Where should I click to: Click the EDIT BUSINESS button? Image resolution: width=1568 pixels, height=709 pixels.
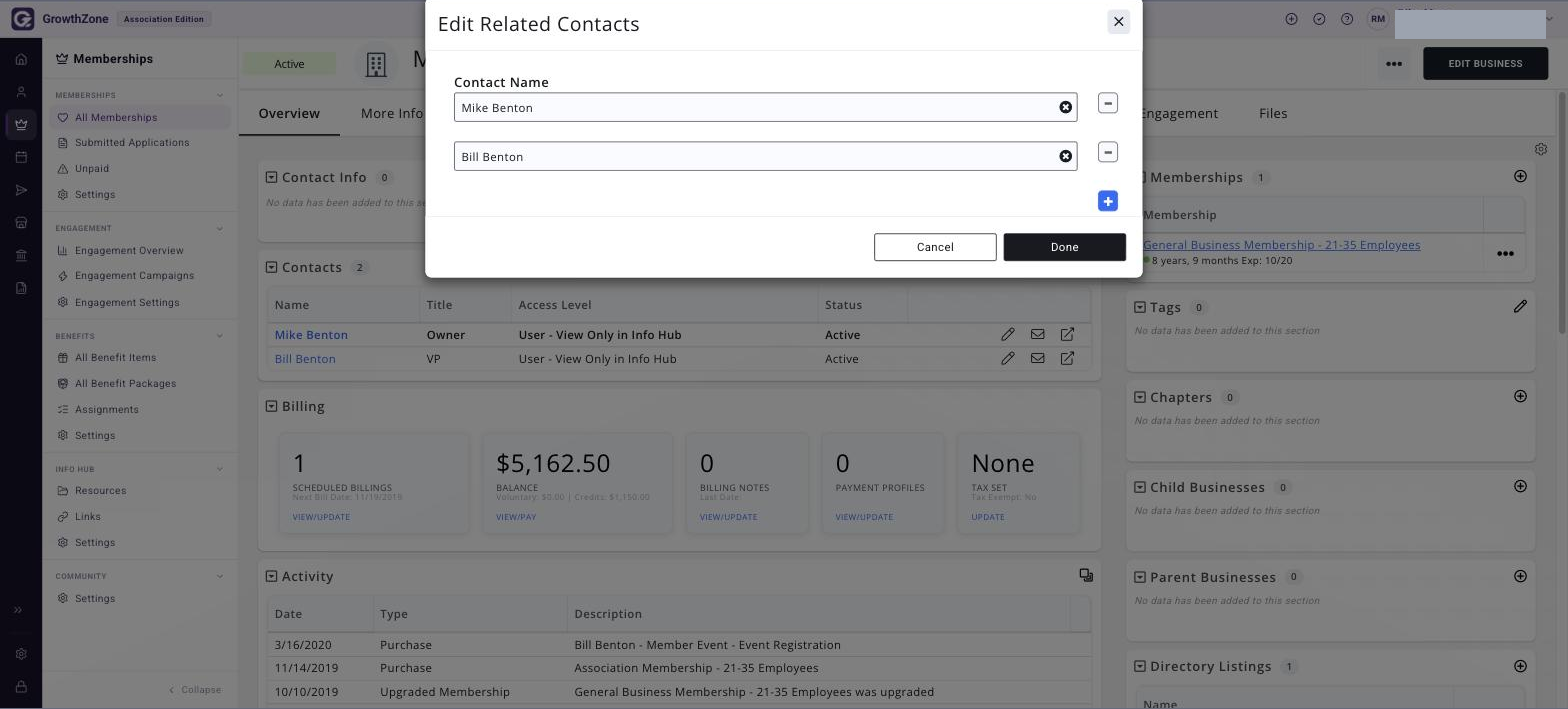1485,63
